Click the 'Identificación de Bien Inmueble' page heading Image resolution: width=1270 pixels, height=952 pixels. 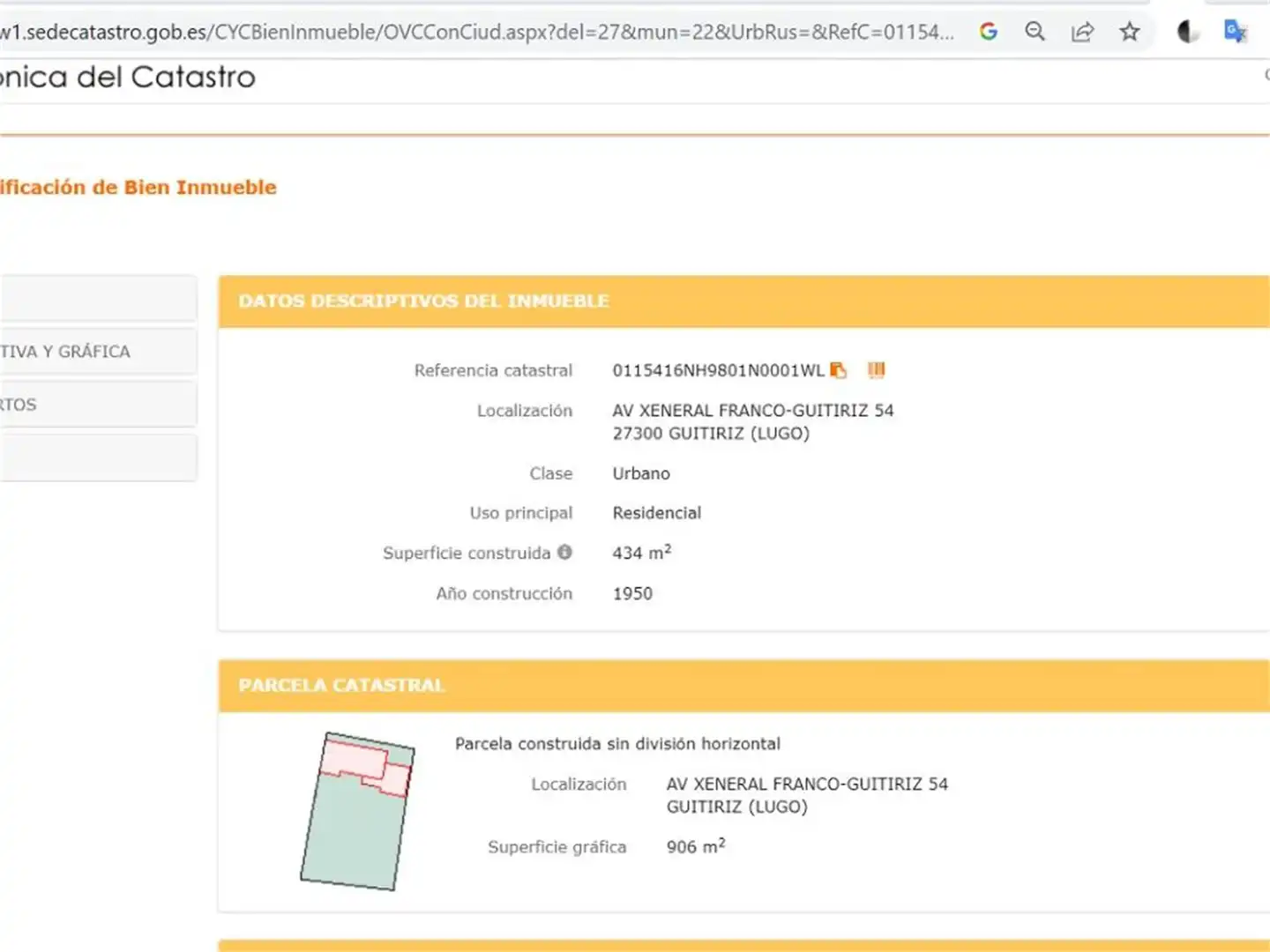point(138,187)
